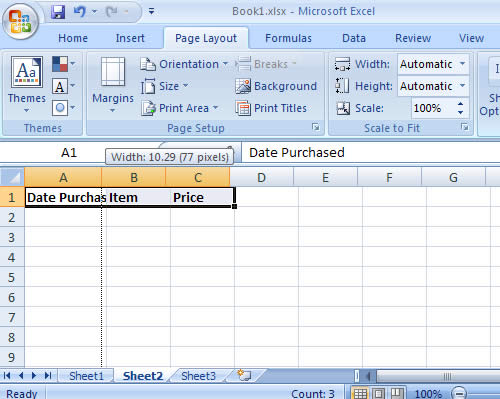Open the Print Area dropdown

point(180,108)
